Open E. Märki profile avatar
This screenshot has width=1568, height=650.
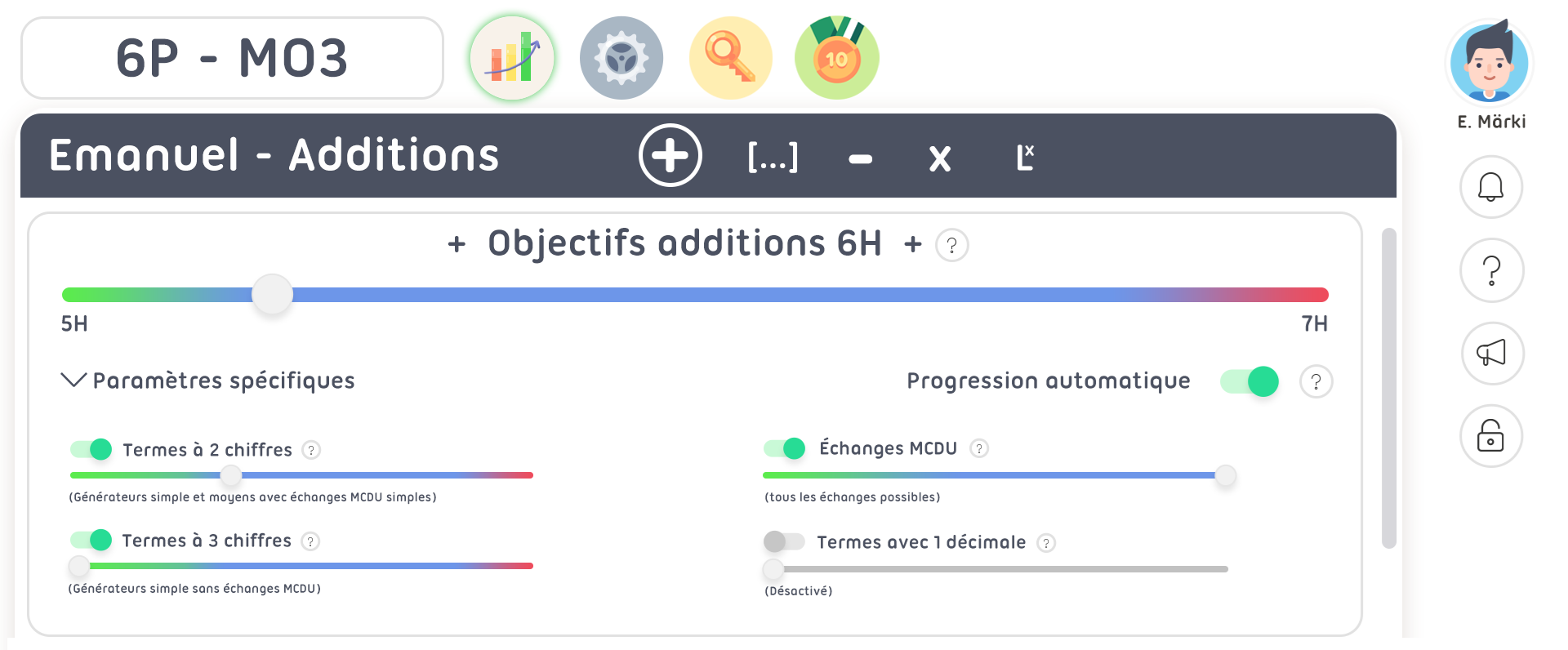coord(1489,64)
